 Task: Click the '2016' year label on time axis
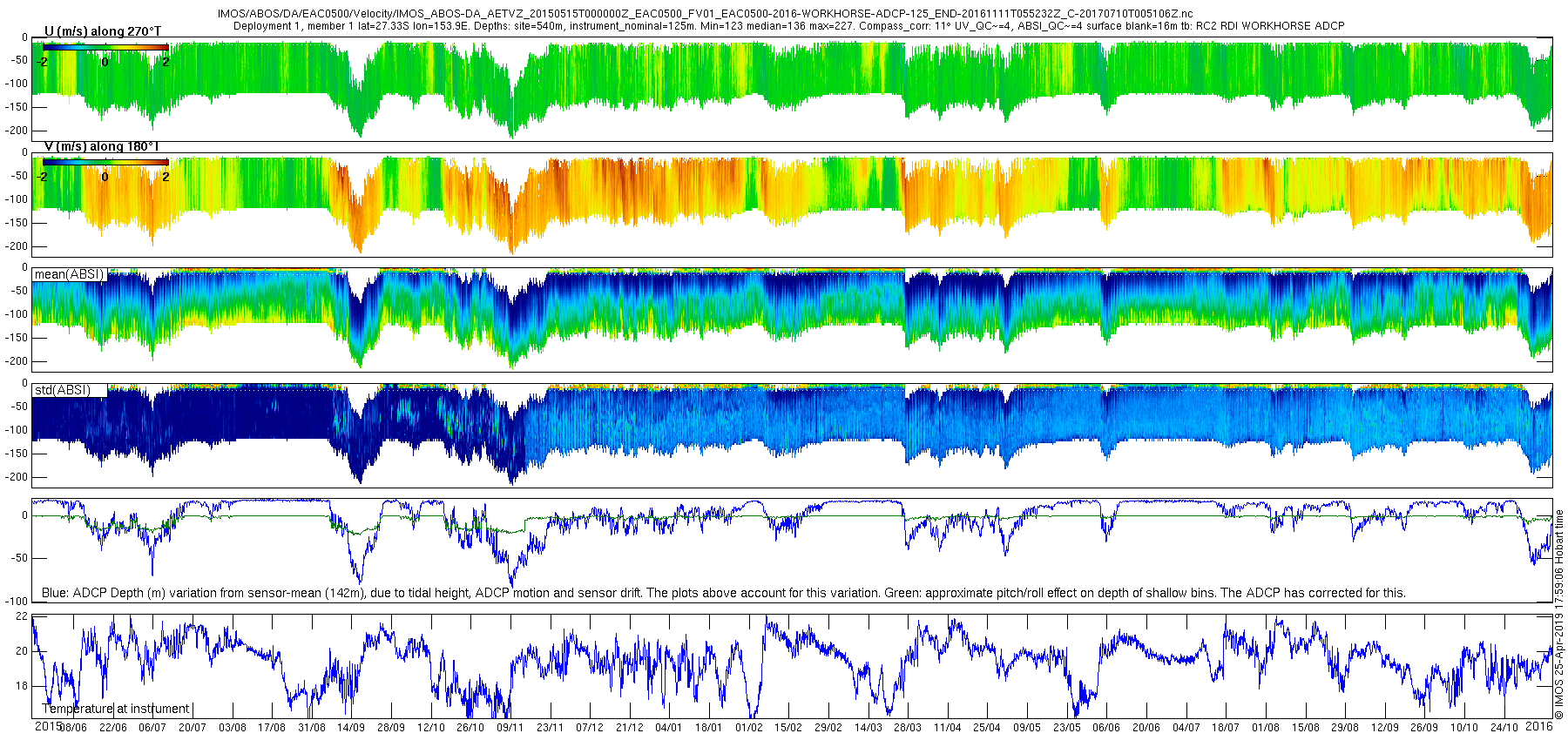(x=1538, y=726)
